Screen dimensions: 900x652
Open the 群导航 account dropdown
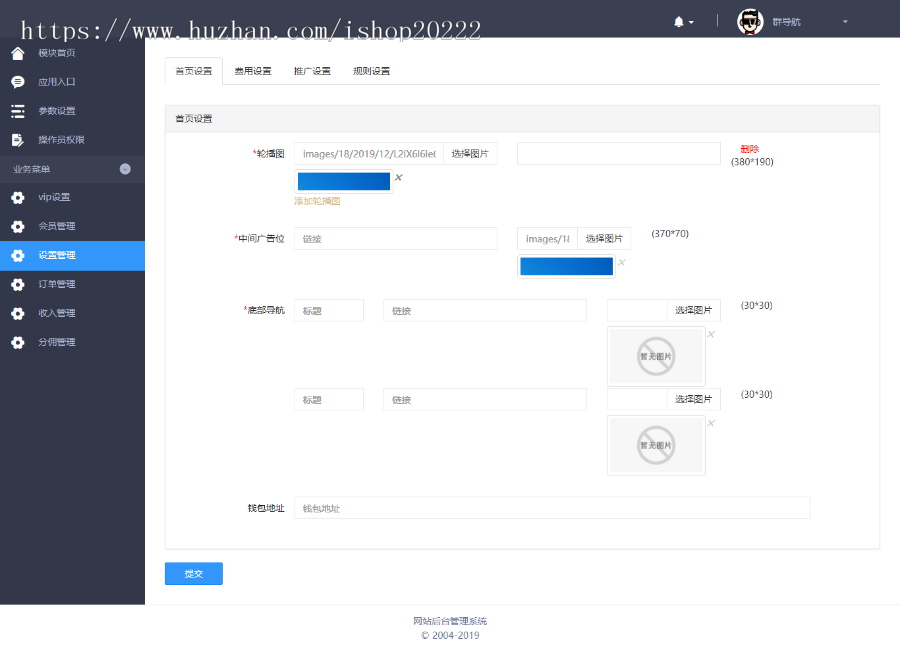pyautogui.click(x=789, y=21)
